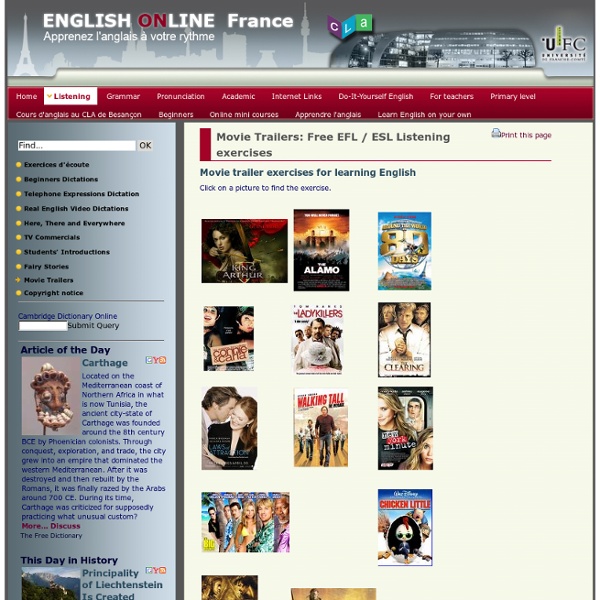The height and width of the screenshot is (600, 600).
Task: Click the printer icon beside Print this page
Action: [x=496, y=133]
